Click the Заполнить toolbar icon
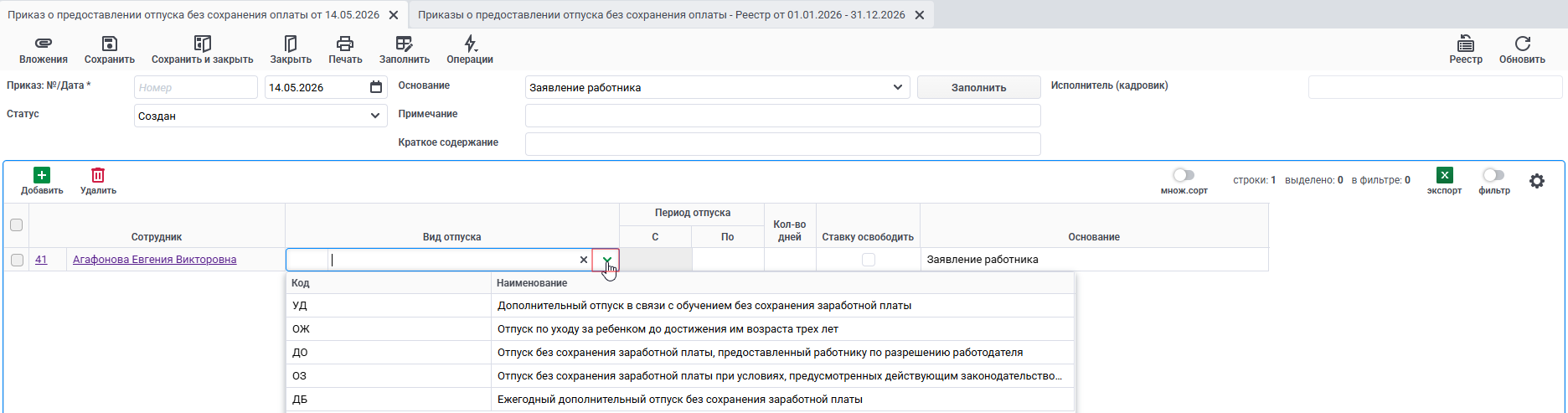Image resolution: width=1568 pixels, height=413 pixels. pyautogui.click(x=405, y=44)
